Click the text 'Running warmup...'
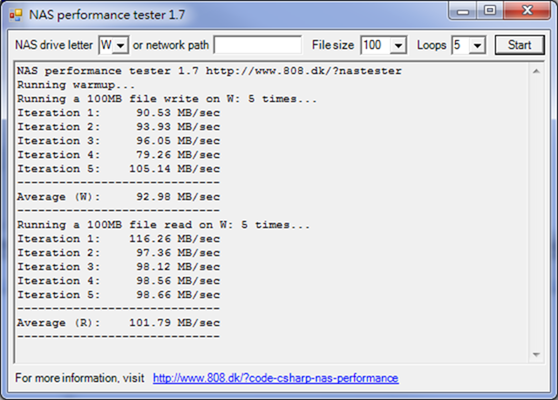558x400 pixels. [x=76, y=85]
